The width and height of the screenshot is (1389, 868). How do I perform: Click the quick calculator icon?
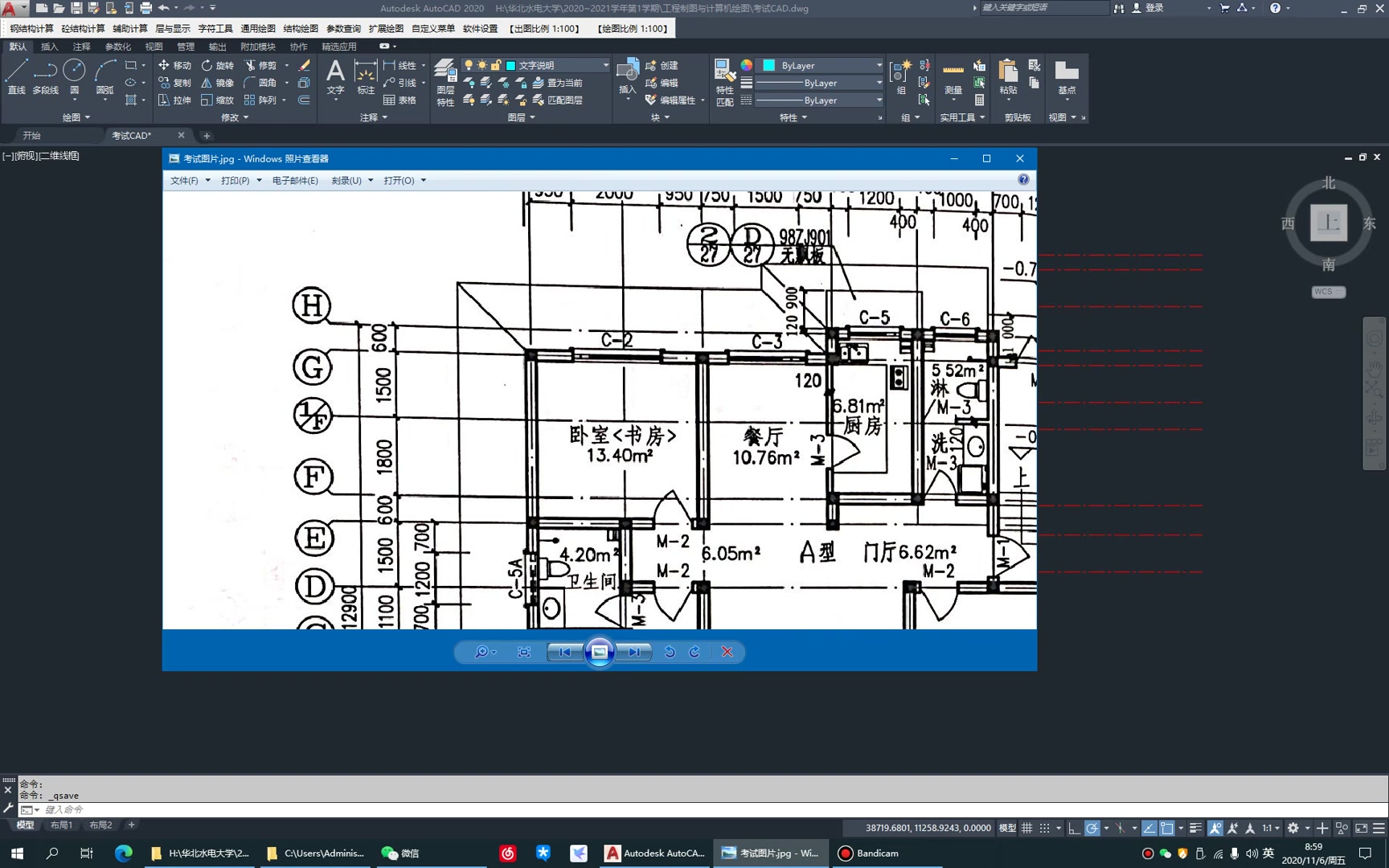tap(979, 100)
